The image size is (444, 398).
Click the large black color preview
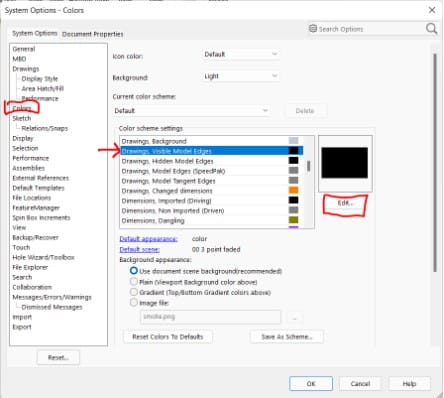click(345, 163)
